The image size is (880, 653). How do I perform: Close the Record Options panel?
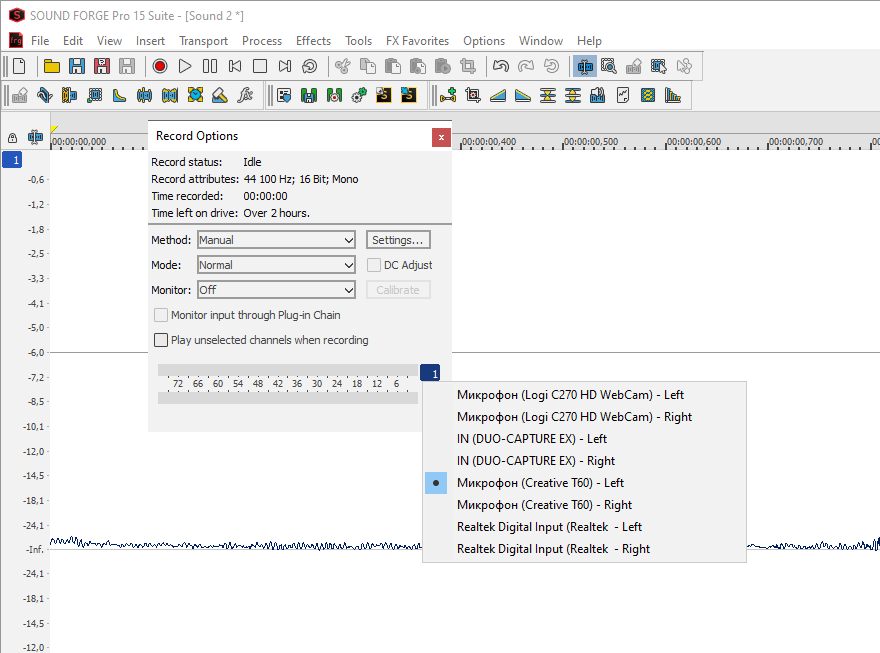tap(441, 137)
